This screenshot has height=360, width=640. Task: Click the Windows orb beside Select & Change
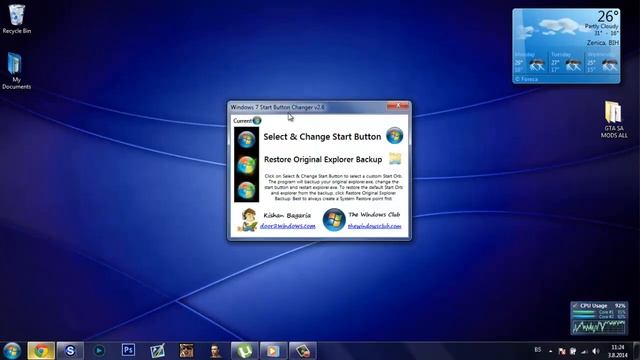395,136
